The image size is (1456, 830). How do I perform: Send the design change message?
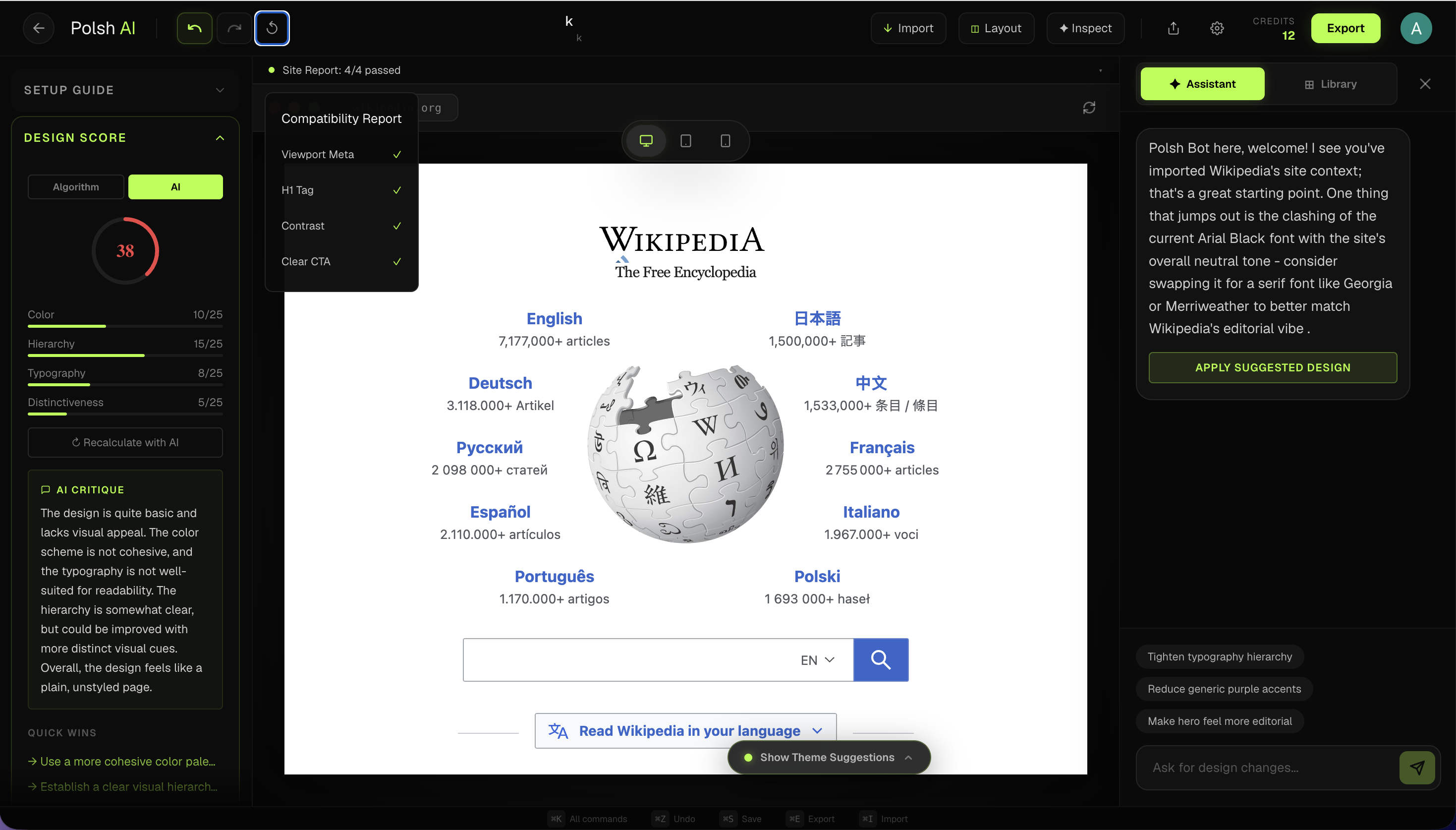click(x=1417, y=768)
